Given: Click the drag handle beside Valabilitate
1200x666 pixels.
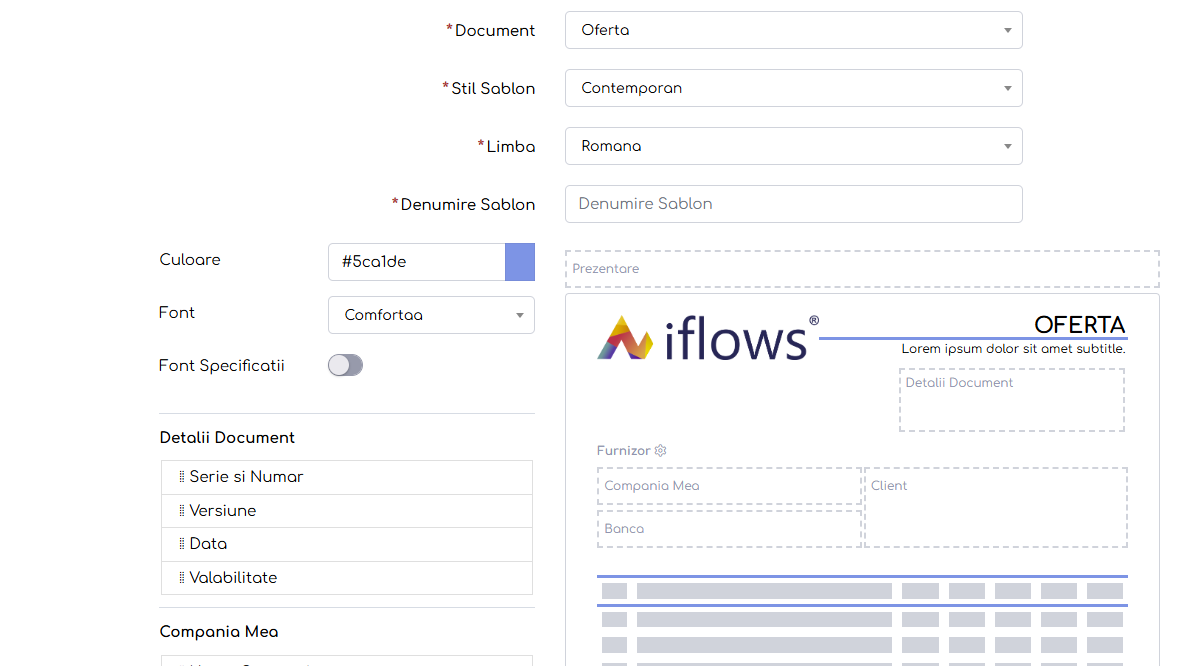Looking at the screenshot, I should click(x=181, y=578).
